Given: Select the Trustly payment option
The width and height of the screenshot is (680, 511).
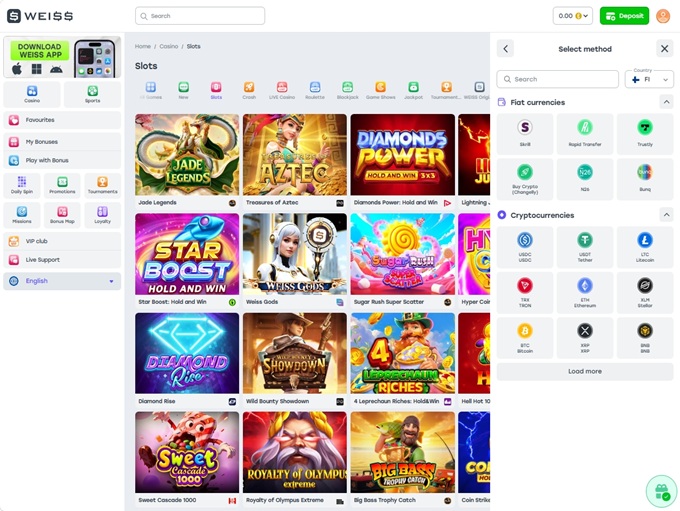Looking at the screenshot, I should pos(645,134).
